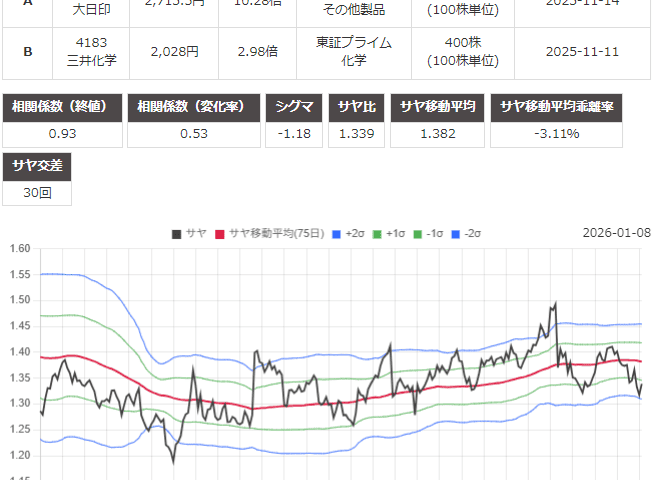
Task: Hide the -2σ series via legend
Action: [x=469, y=233]
